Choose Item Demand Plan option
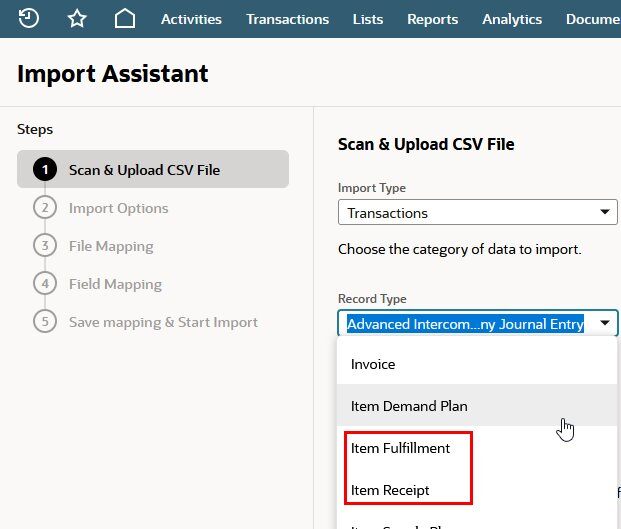Viewport: 621px width, 529px height. click(409, 406)
